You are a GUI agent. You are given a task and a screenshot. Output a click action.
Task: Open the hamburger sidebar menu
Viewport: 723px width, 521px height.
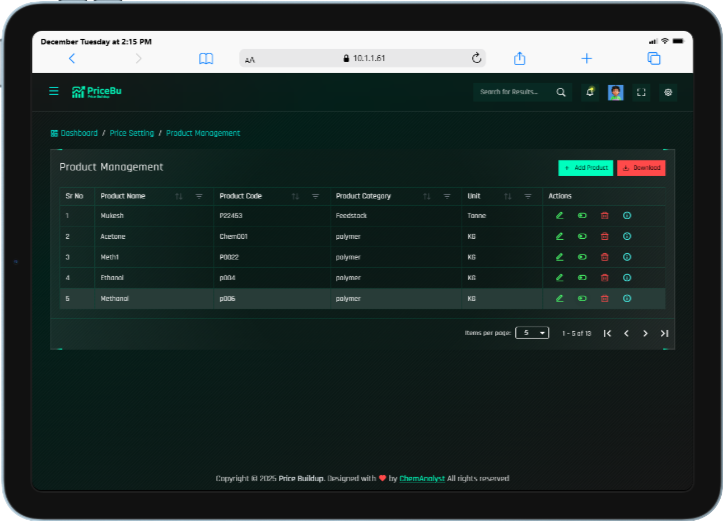tap(53, 91)
